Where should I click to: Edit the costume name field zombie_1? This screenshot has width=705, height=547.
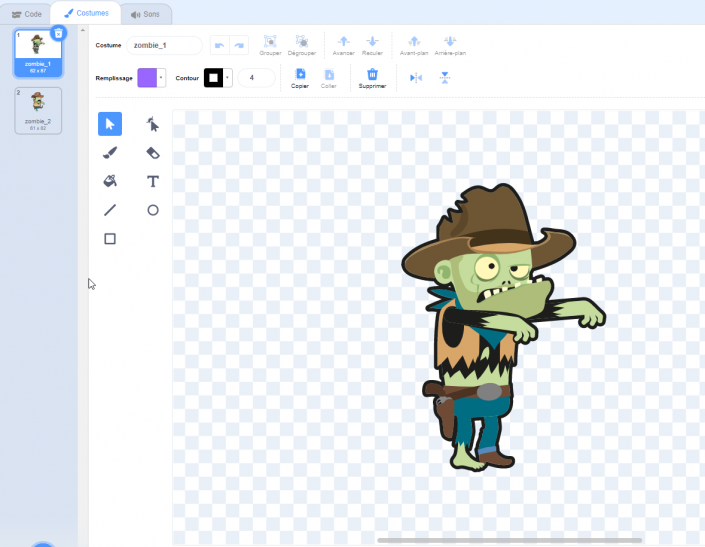[x=164, y=45]
